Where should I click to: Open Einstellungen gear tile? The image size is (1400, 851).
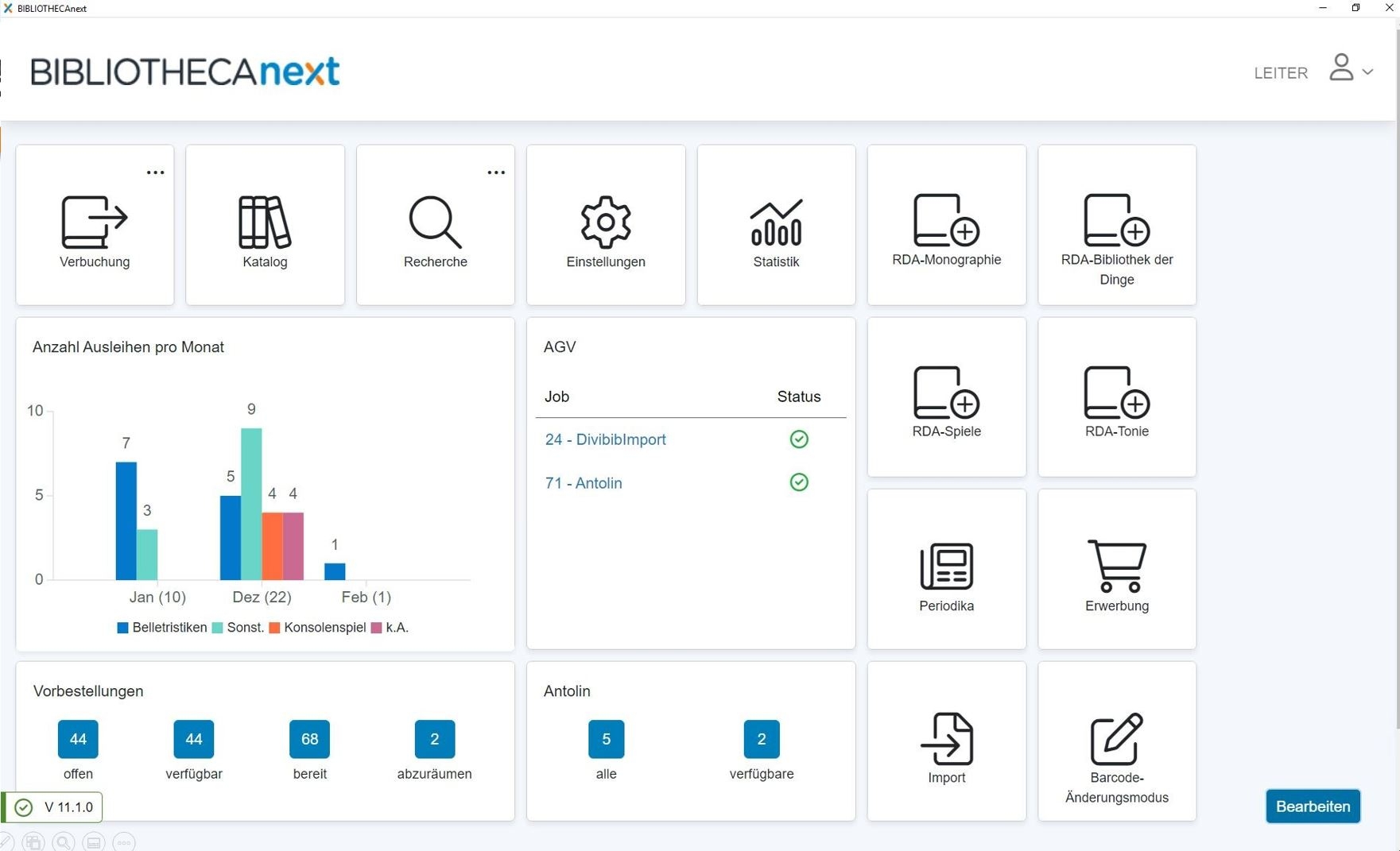pyautogui.click(x=606, y=225)
